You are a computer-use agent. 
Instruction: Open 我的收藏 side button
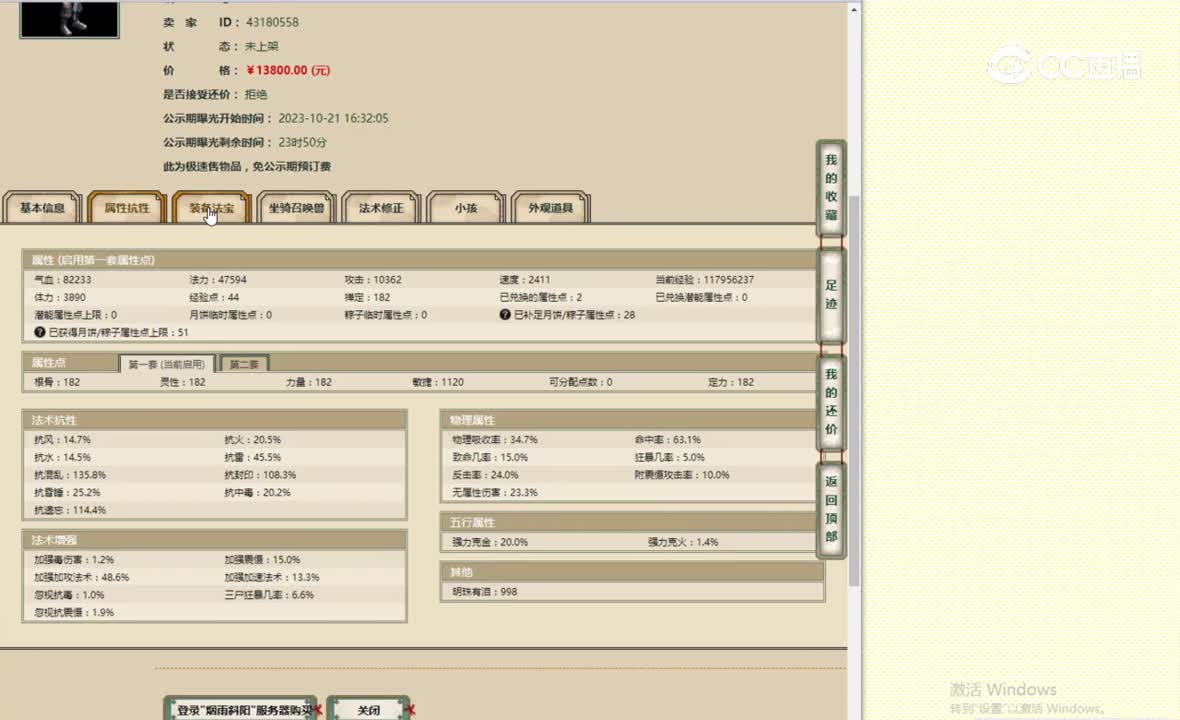coord(831,187)
